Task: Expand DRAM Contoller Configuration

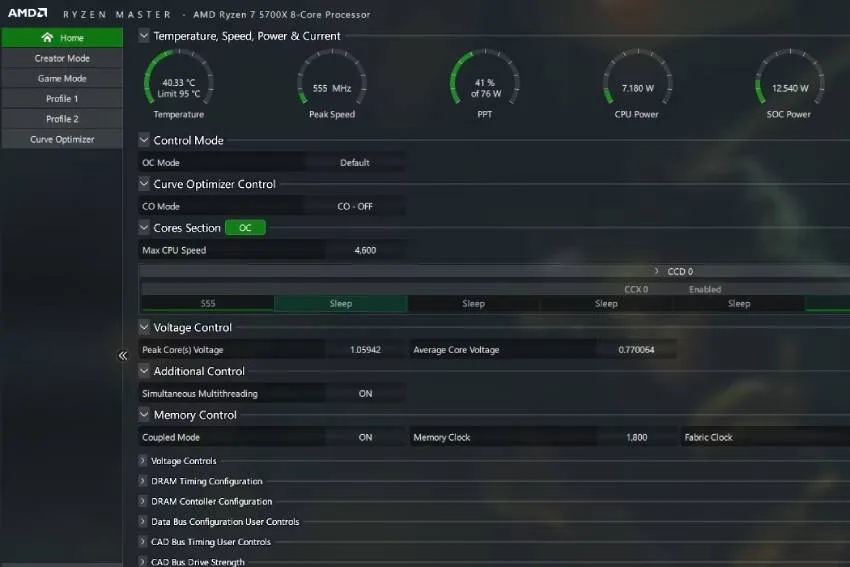Action: (143, 501)
